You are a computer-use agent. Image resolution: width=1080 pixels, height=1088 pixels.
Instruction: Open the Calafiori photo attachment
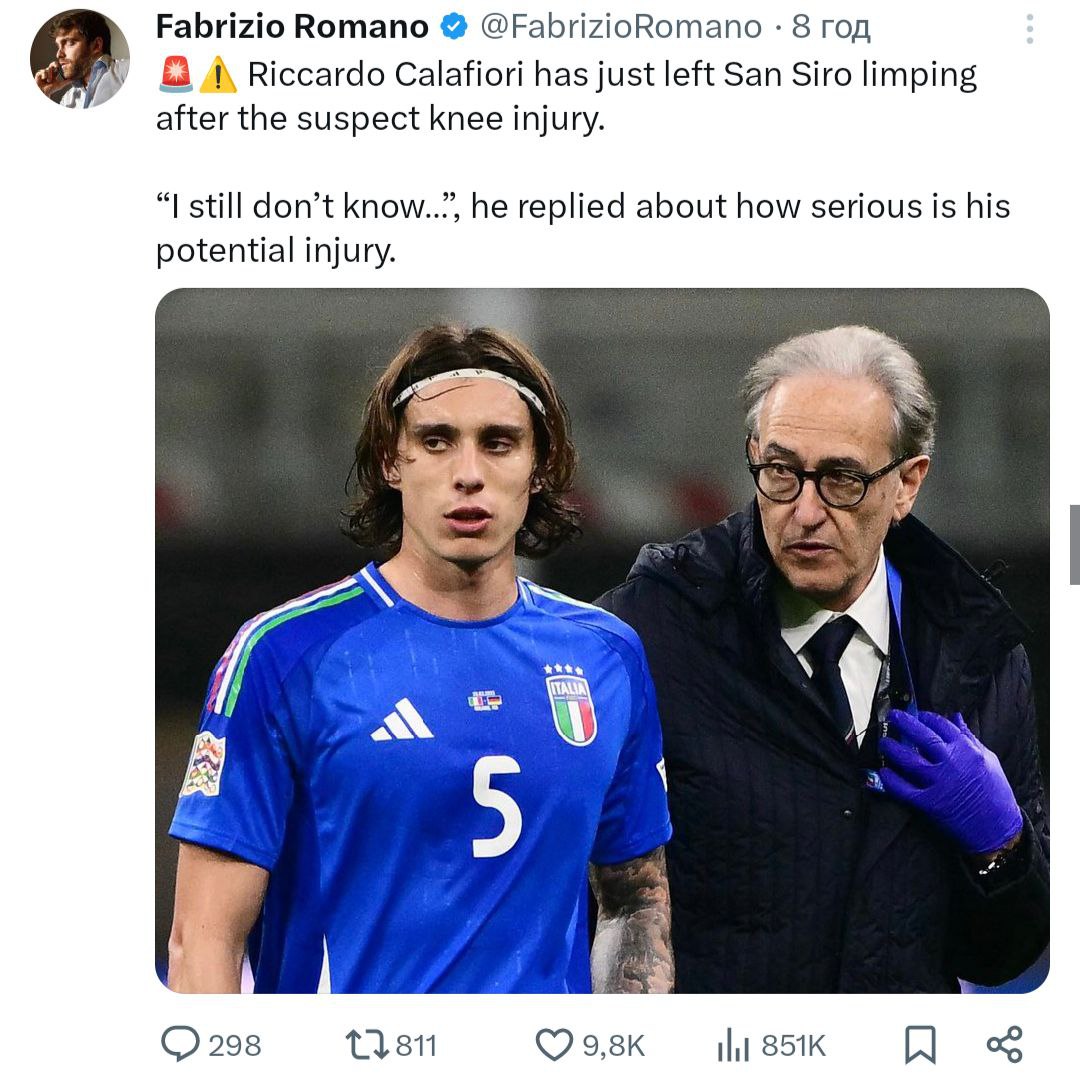click(x=602, y=640)
